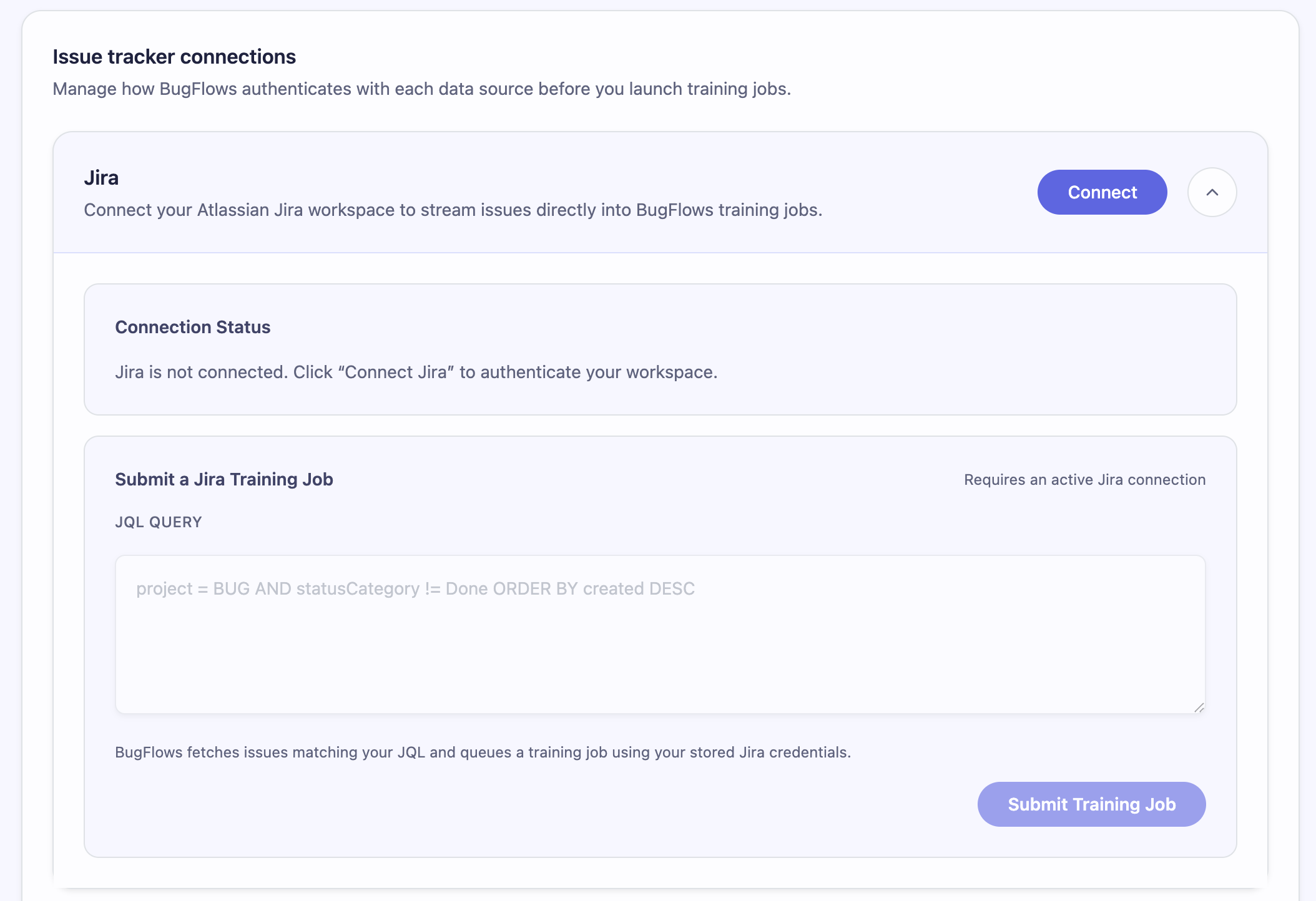Click the Connect button for Jira
This screenshot has width=1316, height=901.
(1102, 192)
